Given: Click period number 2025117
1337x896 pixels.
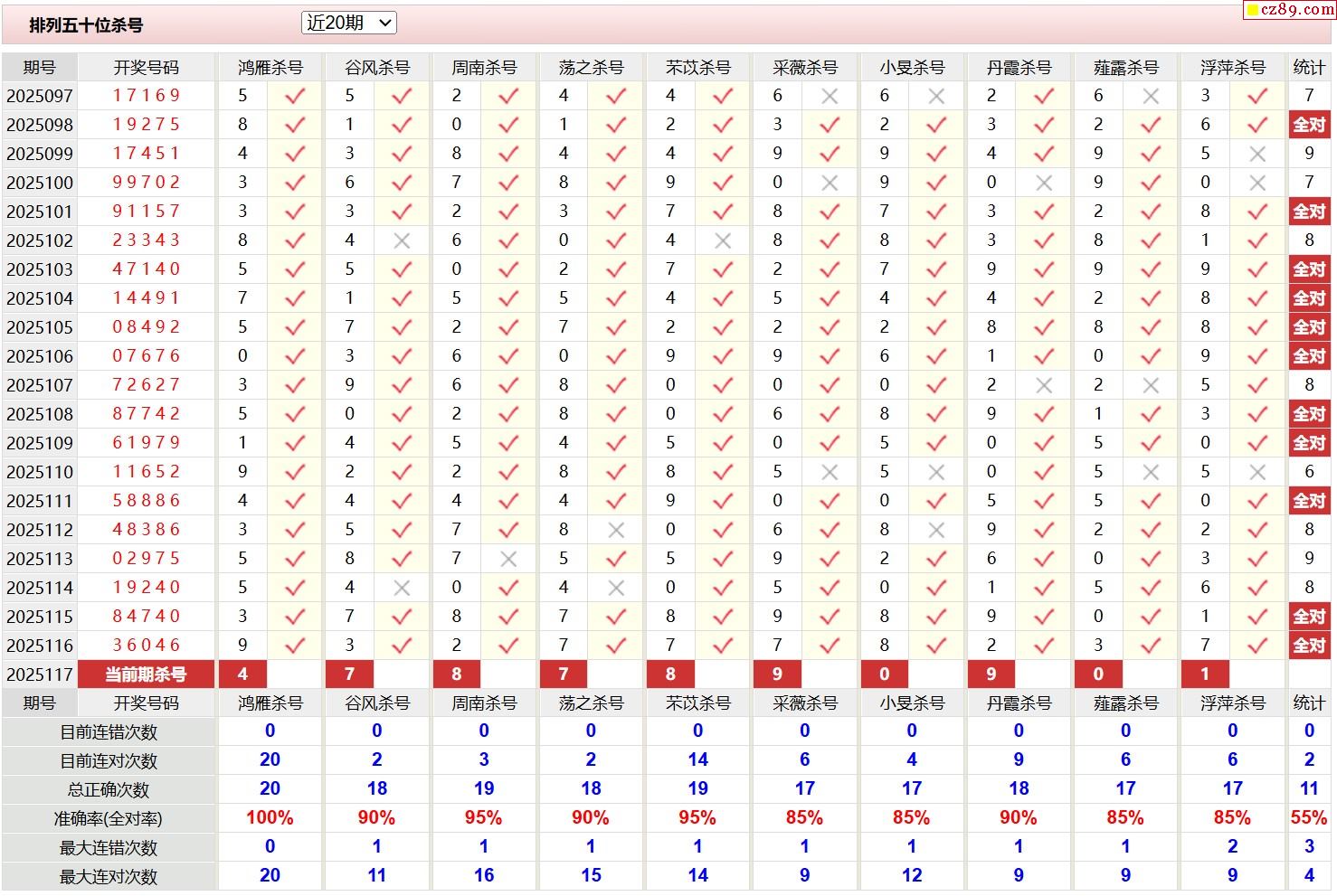Looking at the screenshot, I should 40,674.
